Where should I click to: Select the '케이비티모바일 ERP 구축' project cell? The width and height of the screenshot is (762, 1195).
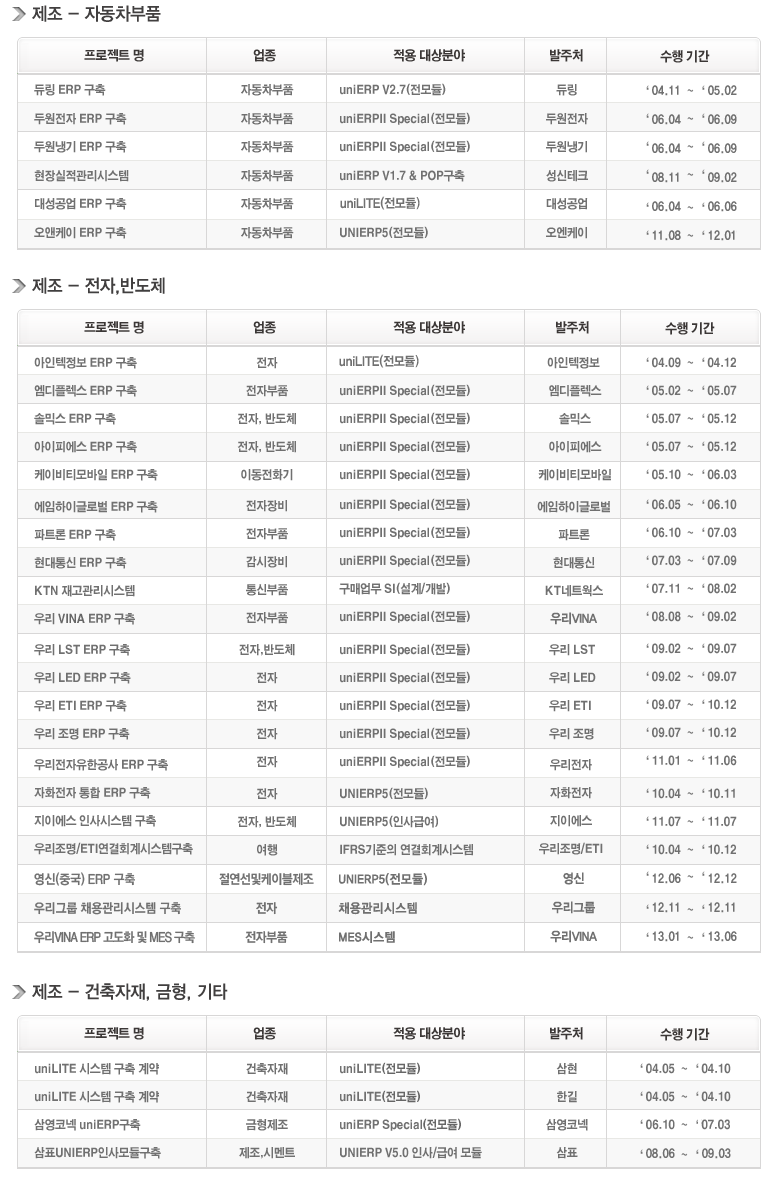[x=96, y=474]
